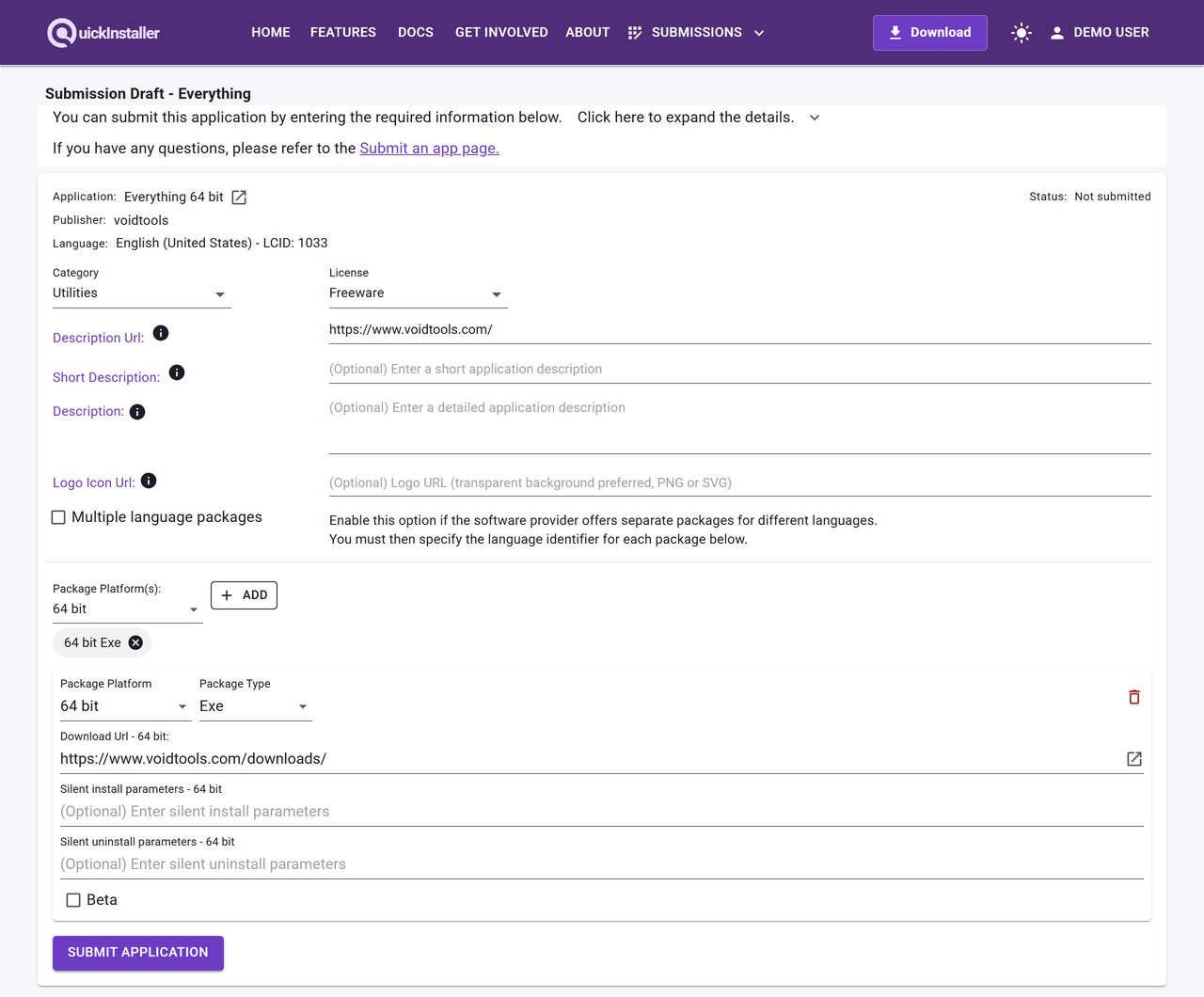Click the Demo User name
Screen dimensions: 1204x997
click(x=1112, y=33)
